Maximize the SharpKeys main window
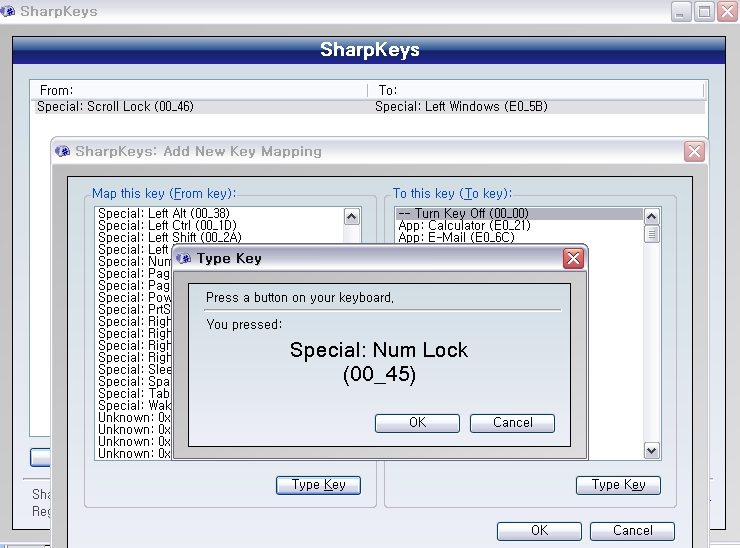Image resolution: width=740 pixels, height=548 pixels. coord(704,11)
